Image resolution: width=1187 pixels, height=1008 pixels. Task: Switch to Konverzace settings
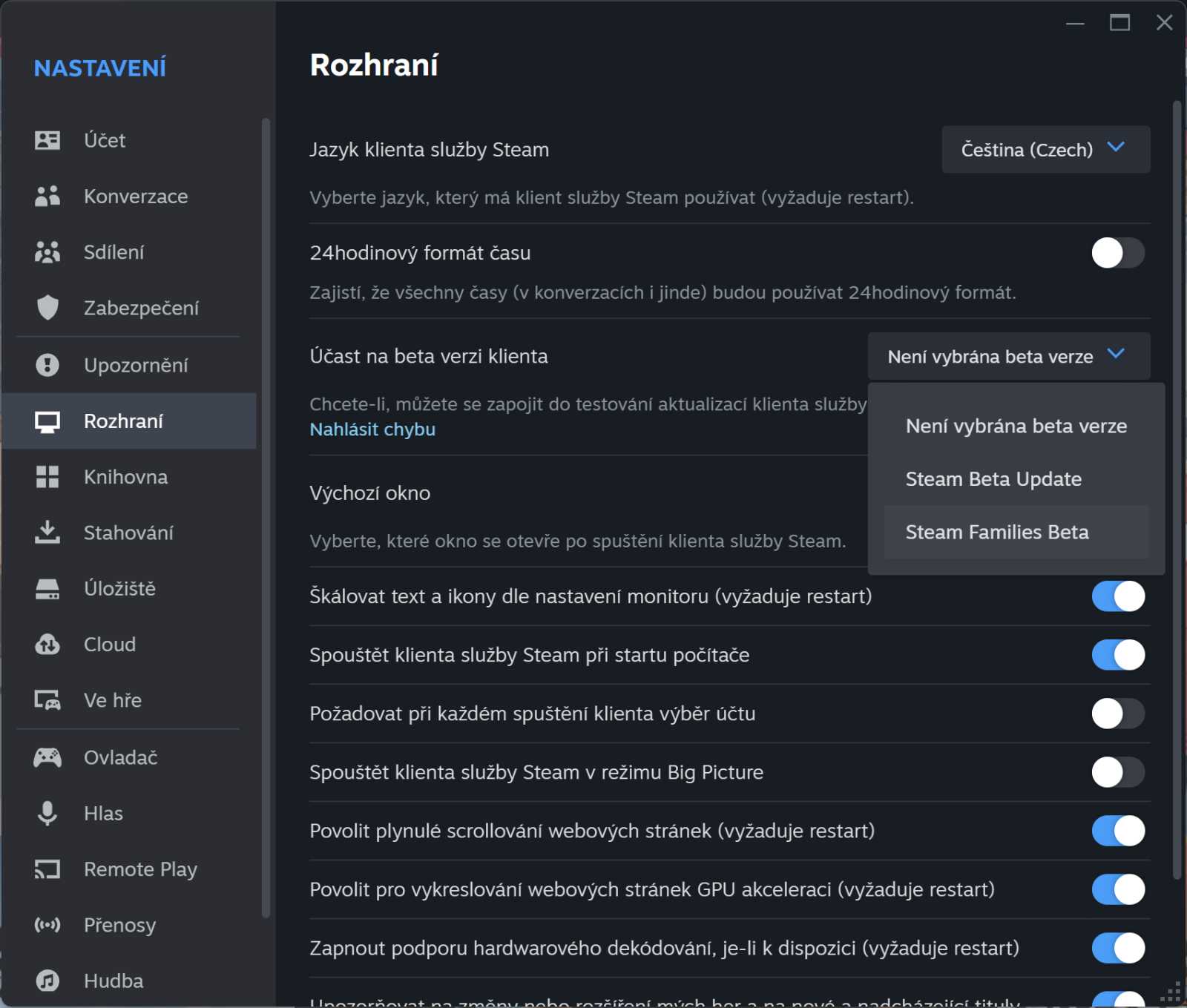[129, 197]
